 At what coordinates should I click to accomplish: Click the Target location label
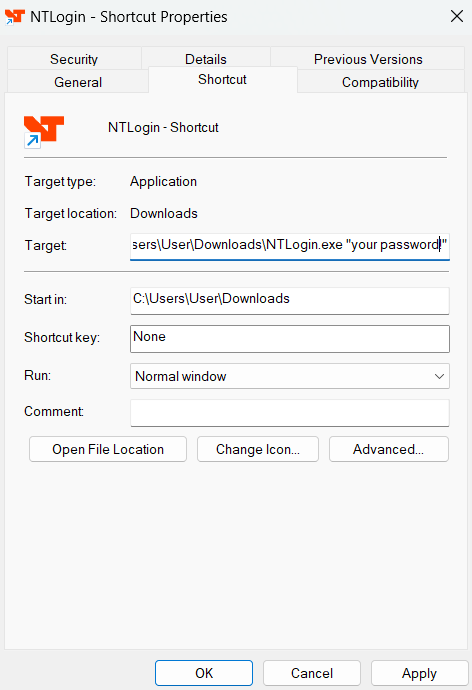70,213
